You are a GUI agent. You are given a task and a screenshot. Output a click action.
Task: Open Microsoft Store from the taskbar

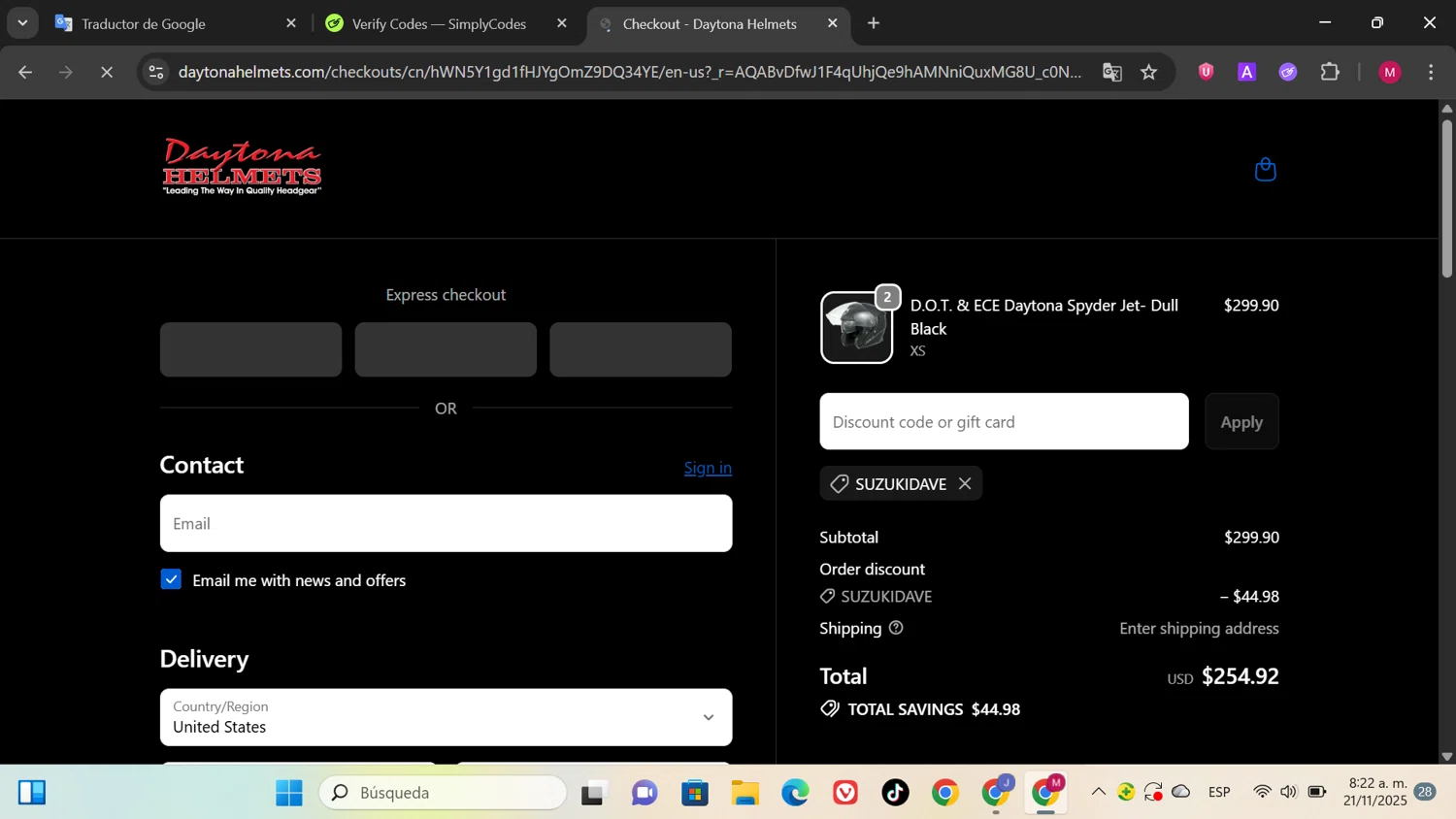tap(695, 793)
